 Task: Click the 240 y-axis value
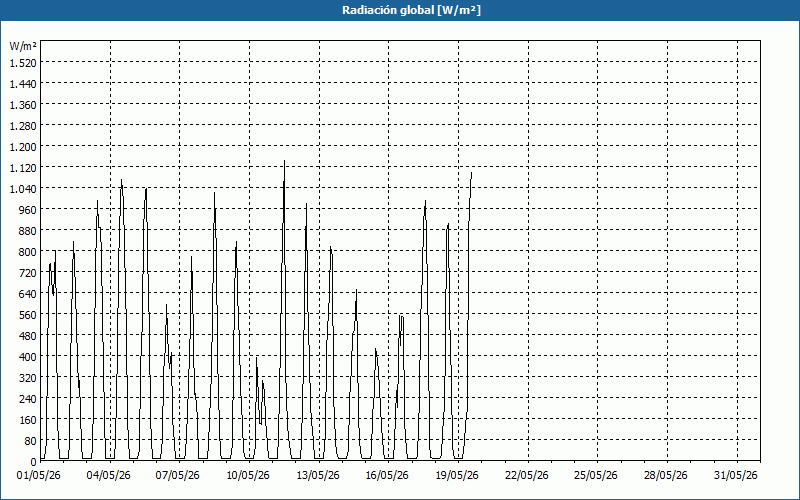tap(28, 399)
